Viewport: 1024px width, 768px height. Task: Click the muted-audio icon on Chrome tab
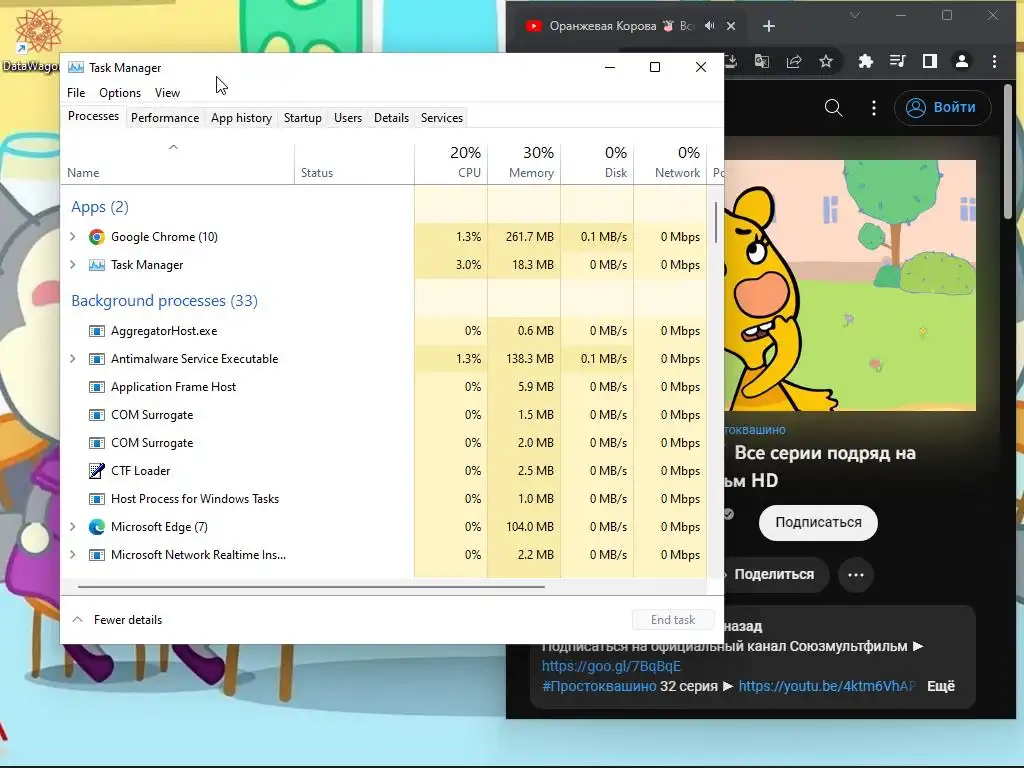click(x=710, y=26)
